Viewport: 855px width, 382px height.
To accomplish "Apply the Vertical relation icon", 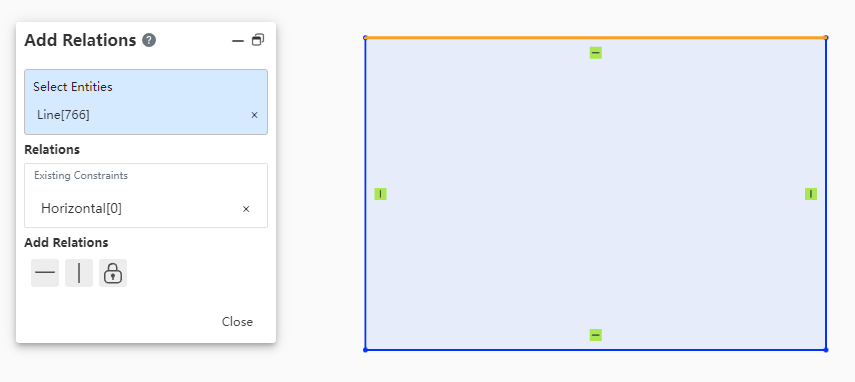I will (x=79, y=273).
